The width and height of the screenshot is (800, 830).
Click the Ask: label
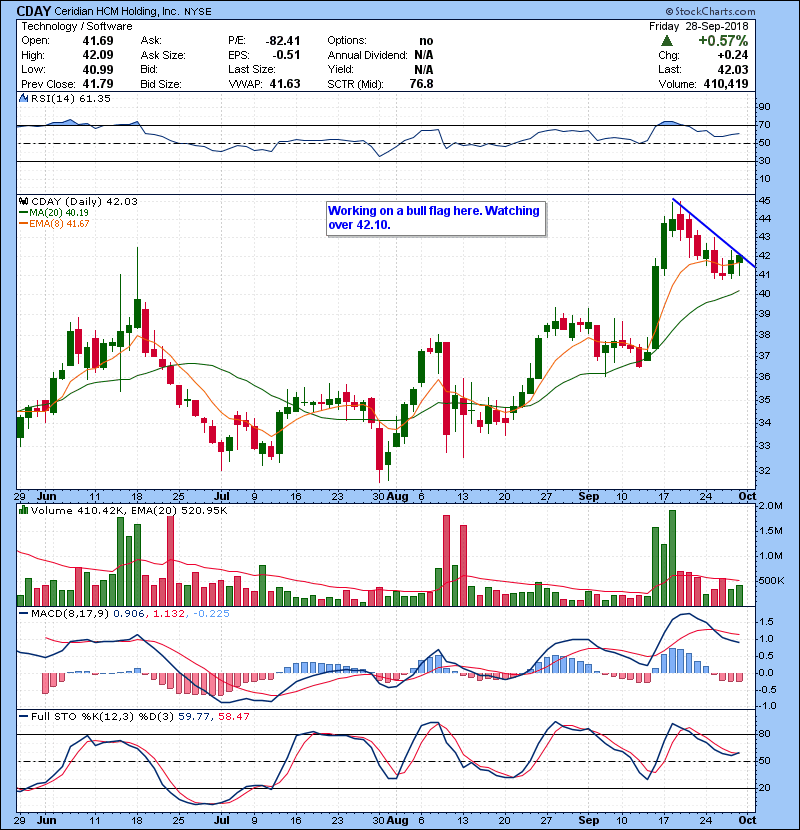point(151,41)
